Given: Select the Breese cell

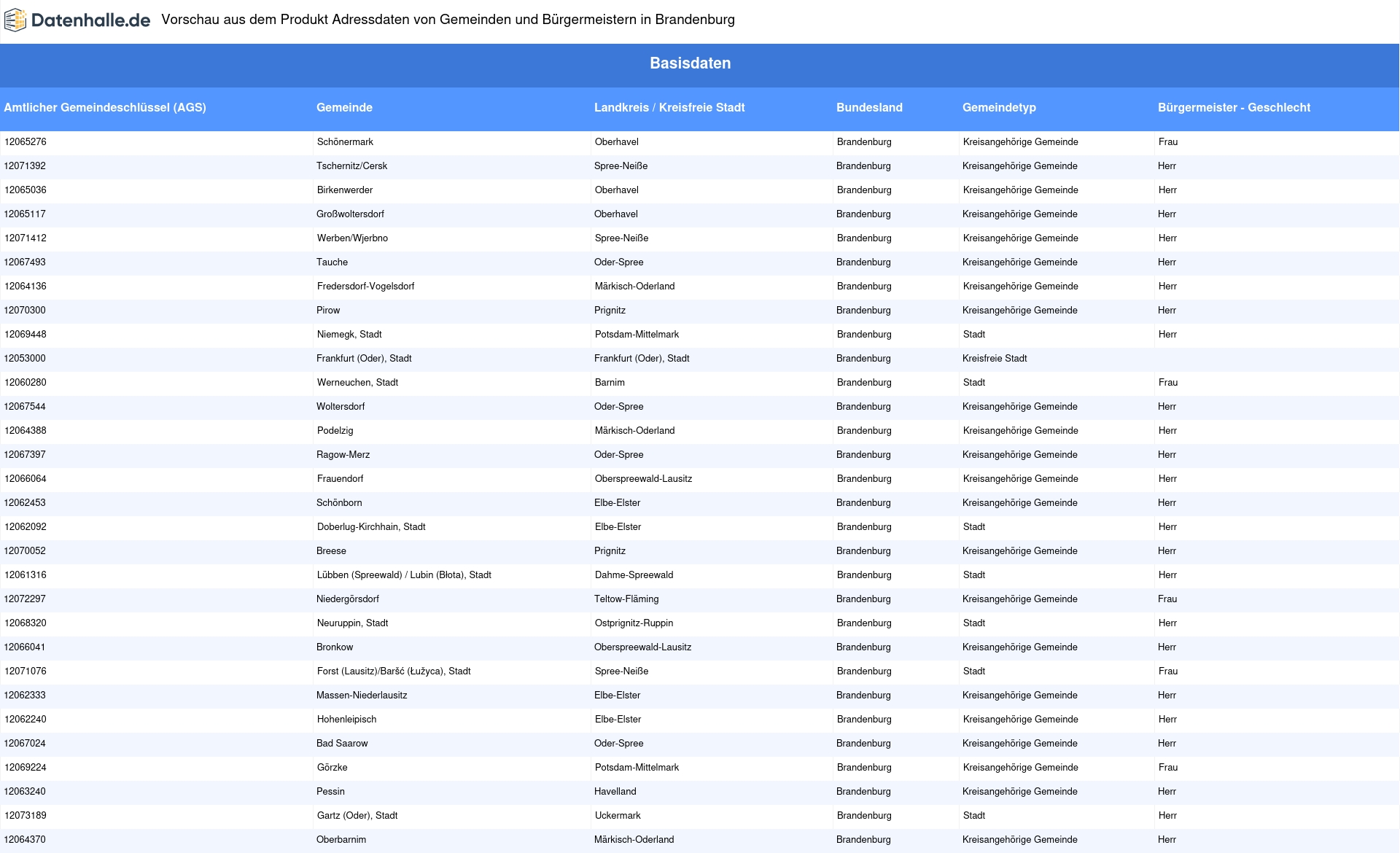Looking at the screenshot, I should coord(451,551).
